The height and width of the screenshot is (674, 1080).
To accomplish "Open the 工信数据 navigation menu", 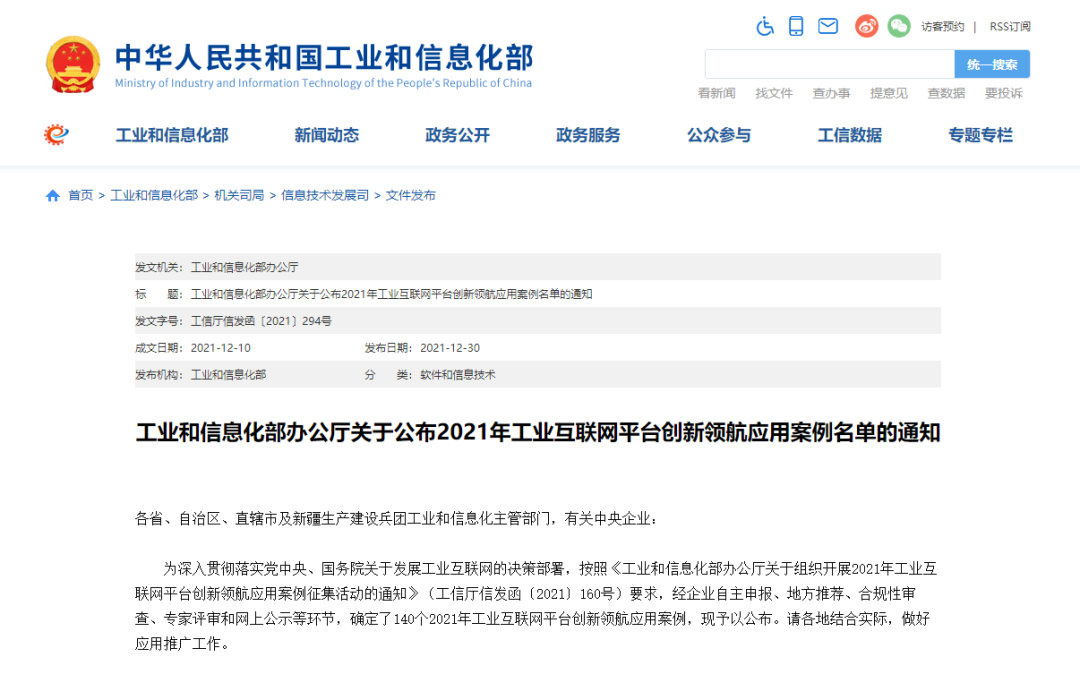I will click(849, 134).
